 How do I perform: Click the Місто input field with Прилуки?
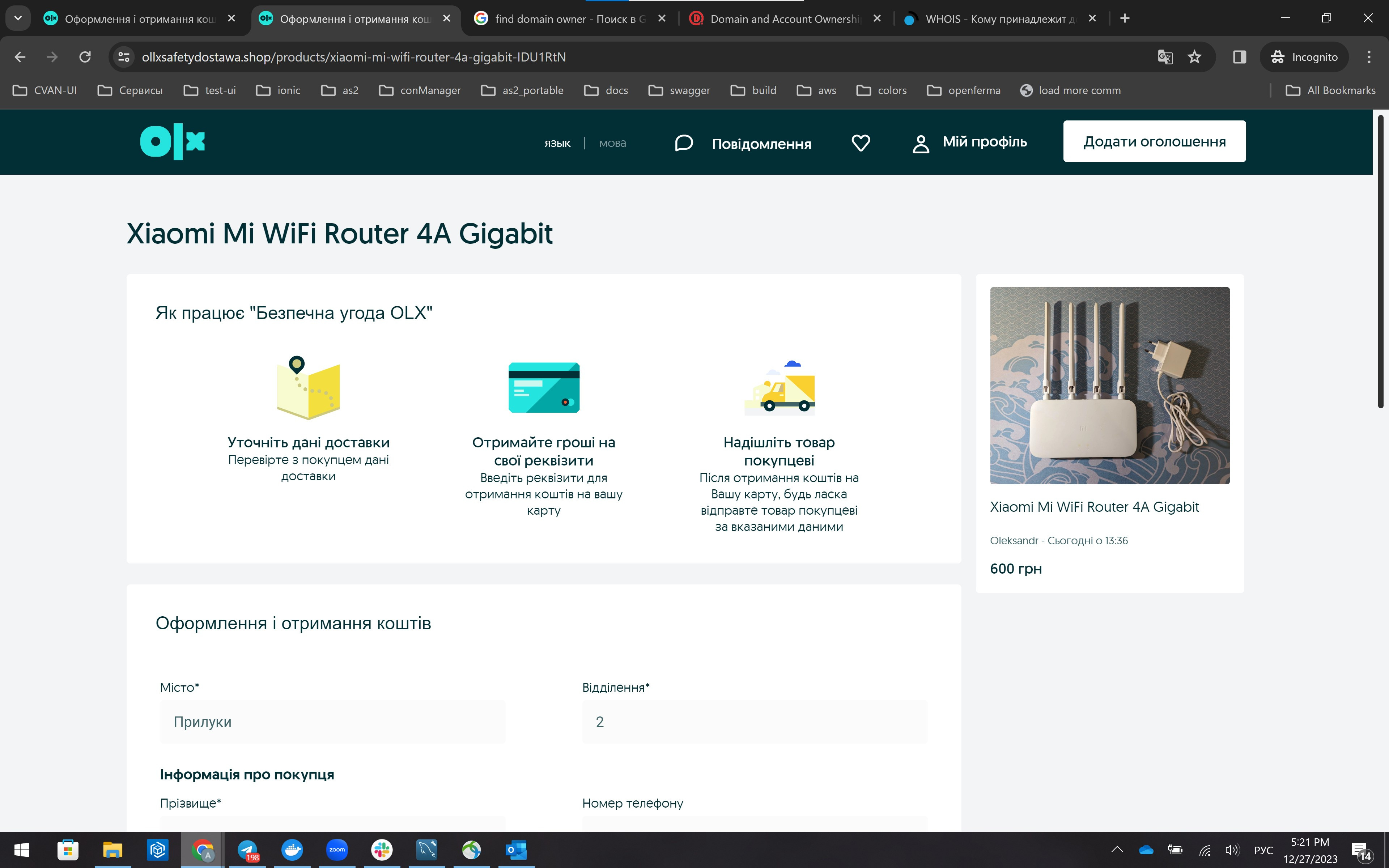click(x=332, y=722)
